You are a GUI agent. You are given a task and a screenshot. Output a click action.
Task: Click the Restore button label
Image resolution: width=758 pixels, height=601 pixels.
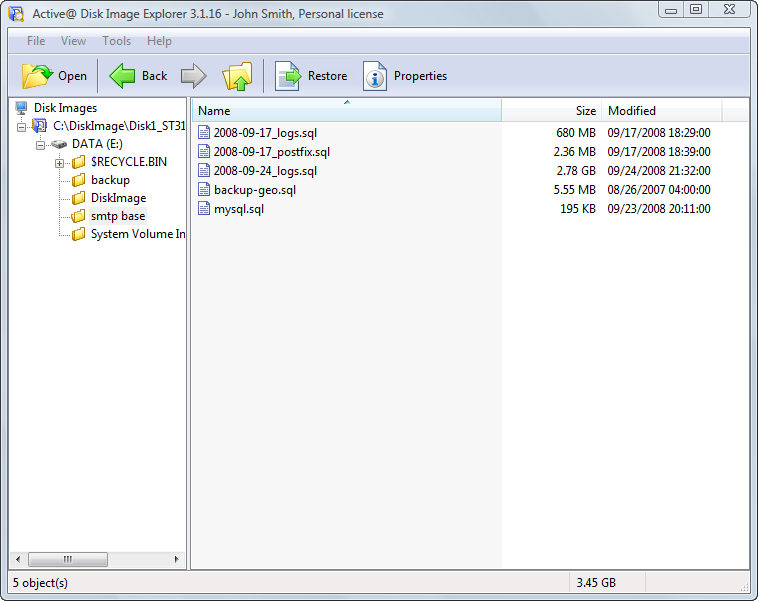tap(327, 76)
